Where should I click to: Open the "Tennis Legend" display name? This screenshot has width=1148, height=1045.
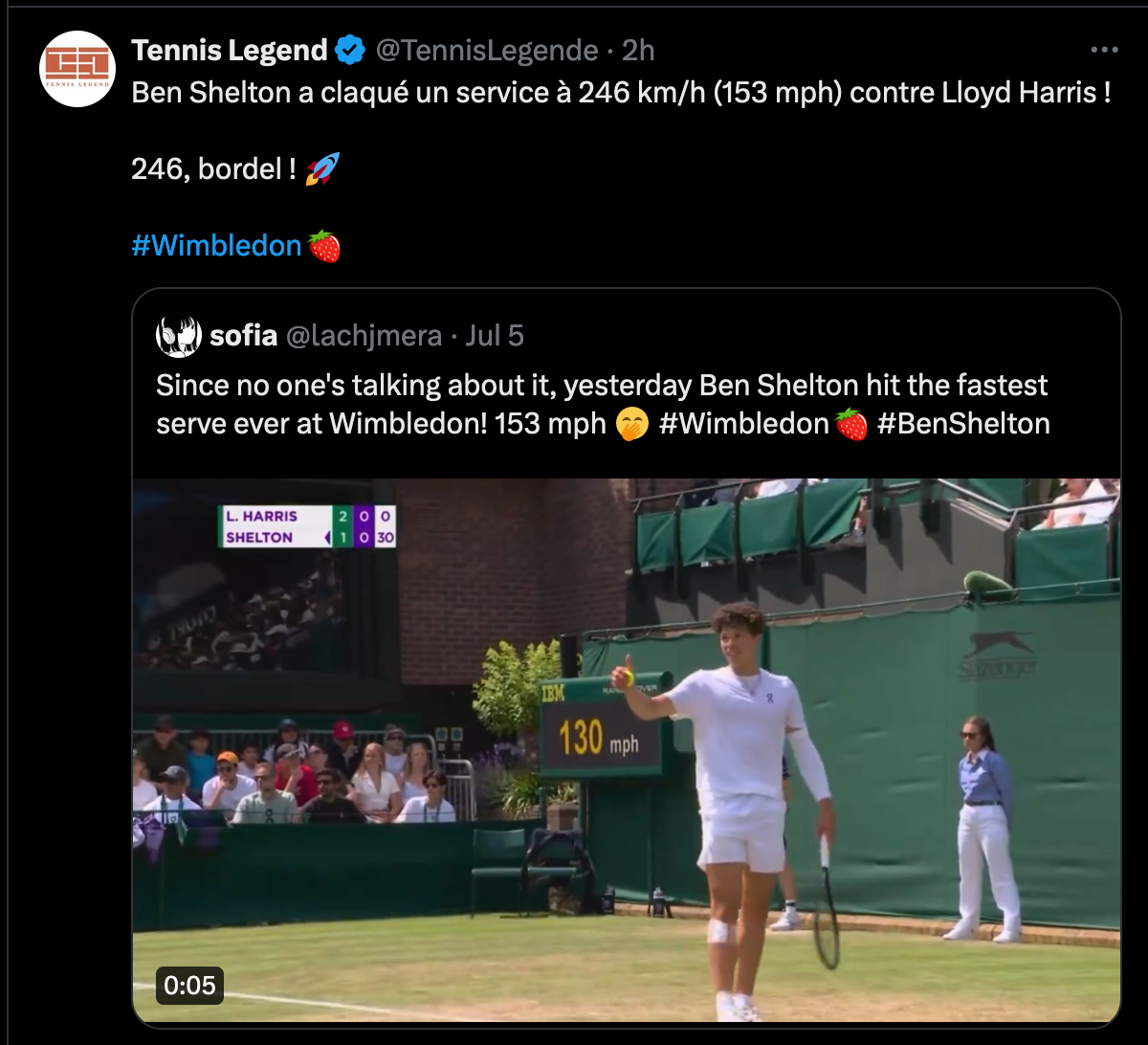(x=230, y=50)
